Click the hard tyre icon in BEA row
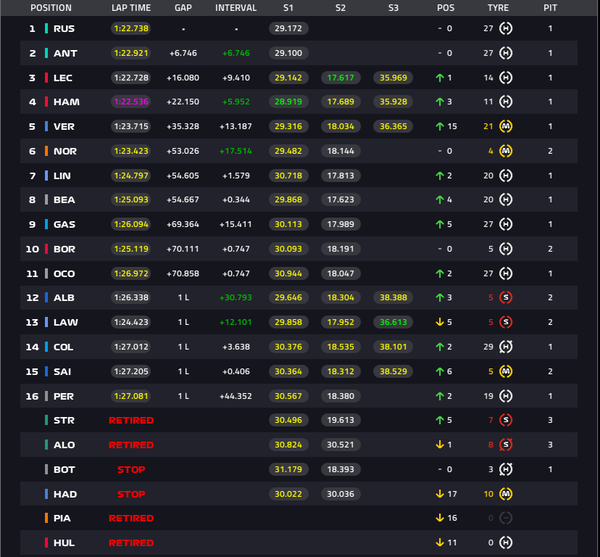The height and width of the screenshot is (557, 600). tap(505, 200)
